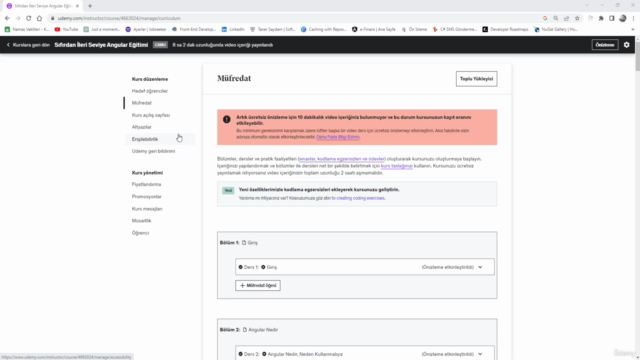Click Toplu Yükleyici button
Screen dimensions: 640x360
476,79
